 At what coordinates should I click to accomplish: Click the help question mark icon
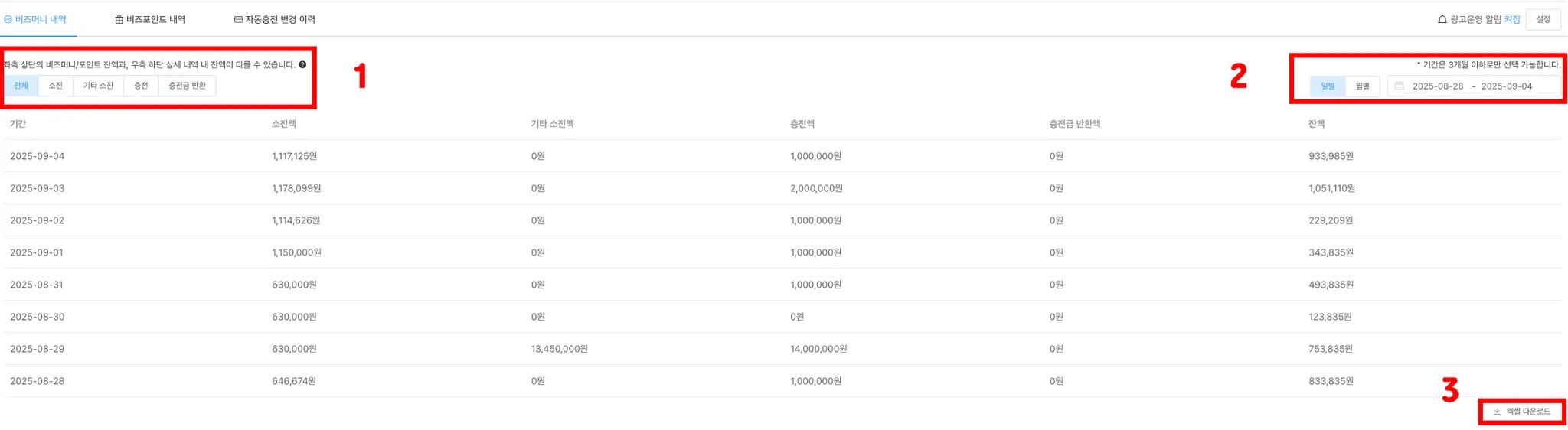click(302, 65)
